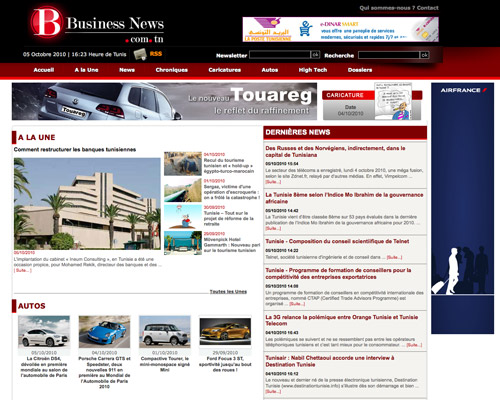Viewport: 500px width, 400px height.
Task: Submit newsletter with the ok button
Action: (x=315, y=55)
